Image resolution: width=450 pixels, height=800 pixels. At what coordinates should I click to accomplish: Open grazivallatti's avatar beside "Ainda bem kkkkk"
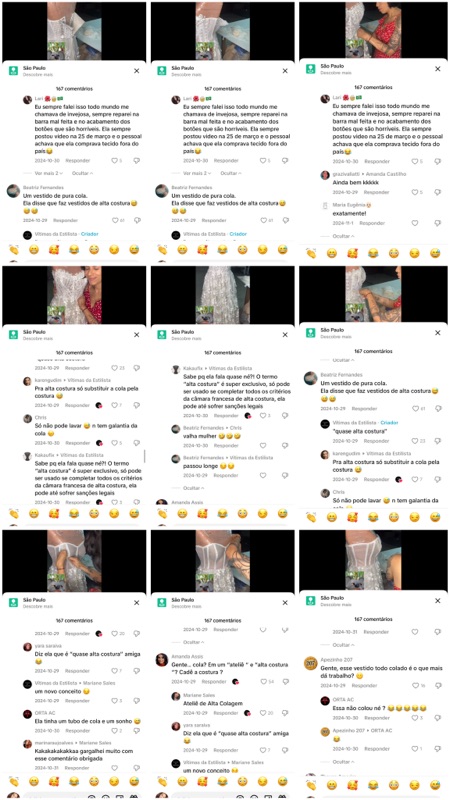[325, 175]
